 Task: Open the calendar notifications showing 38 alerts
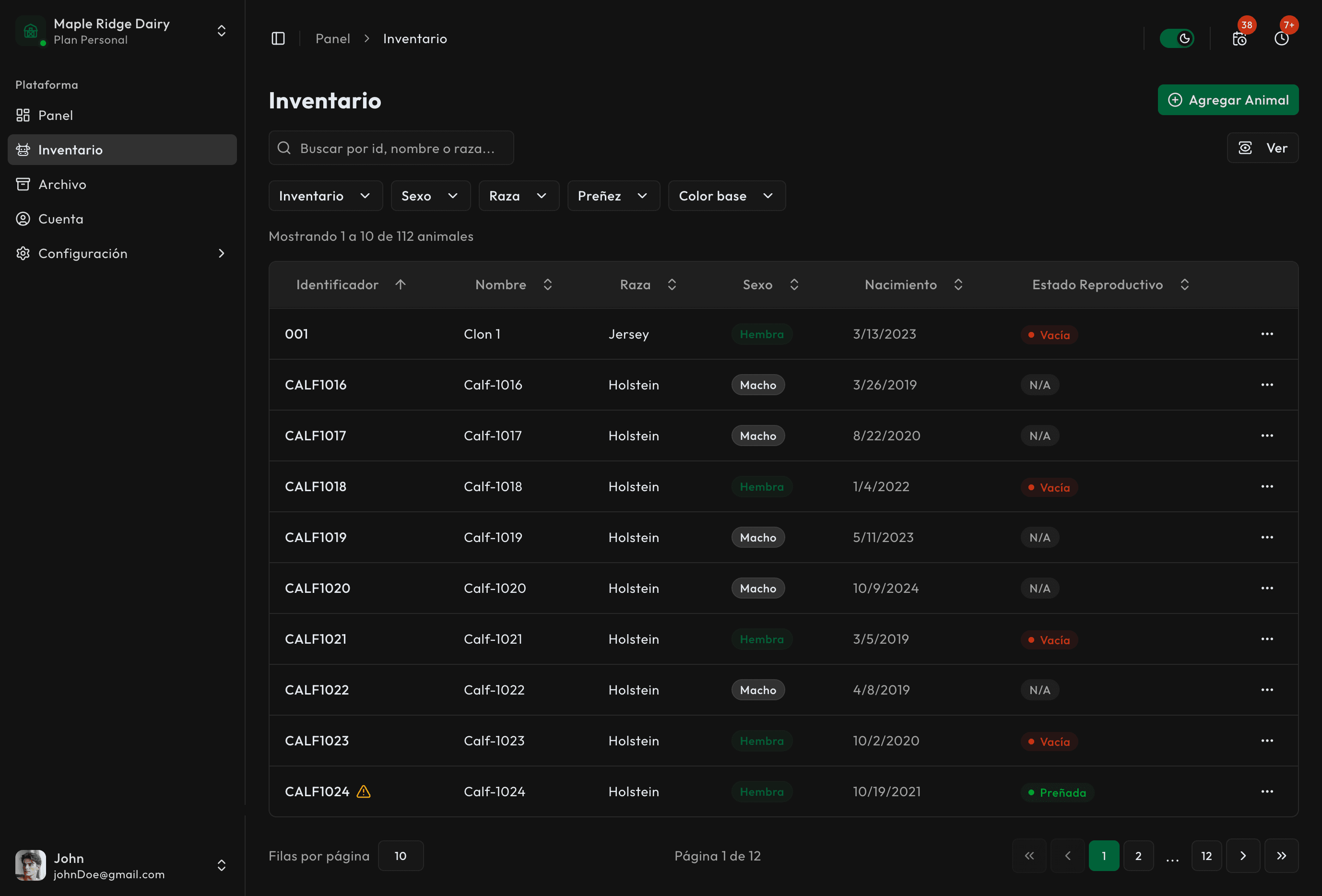pyautogui.click(x=1239, y=39)
